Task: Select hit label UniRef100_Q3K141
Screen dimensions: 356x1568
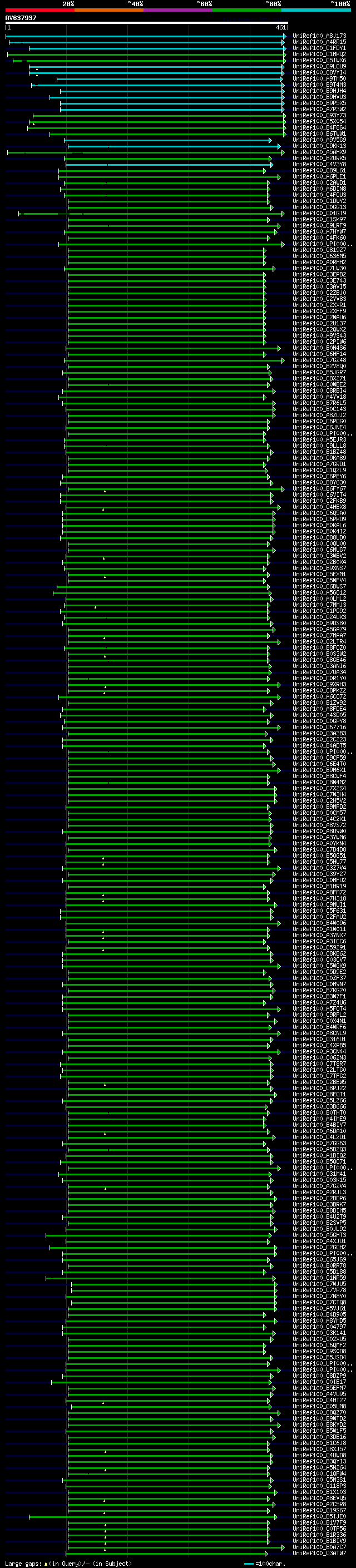Action: (319, 1332)
